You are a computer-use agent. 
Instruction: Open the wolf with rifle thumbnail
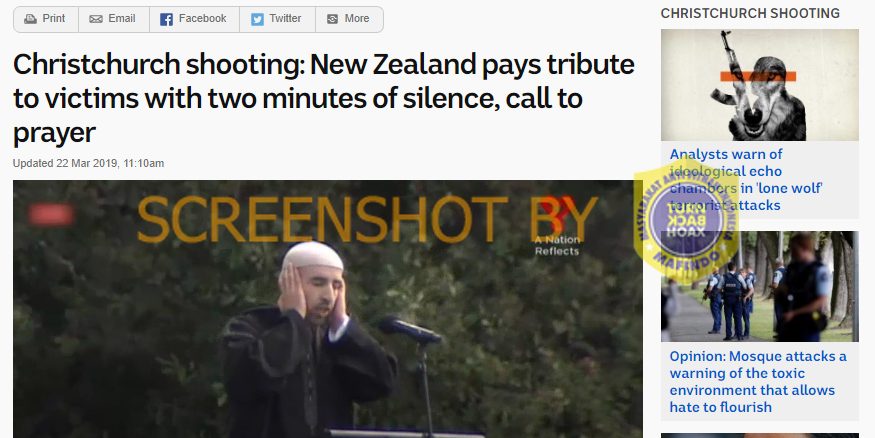pyautogui.click(x=759, y=85)
